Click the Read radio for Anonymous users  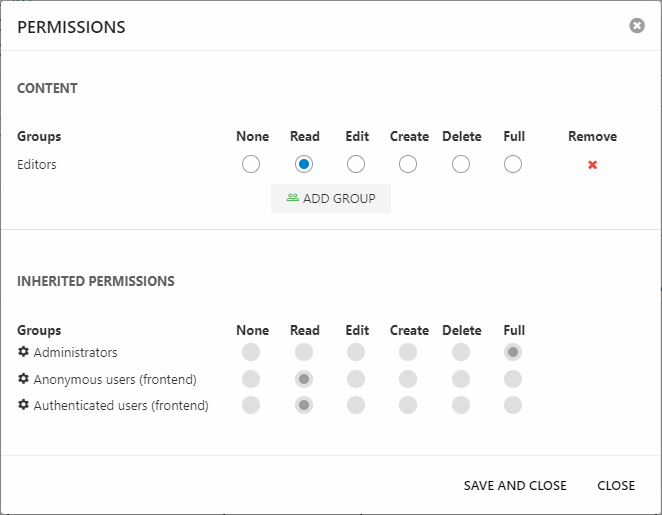tap(304, 378)
